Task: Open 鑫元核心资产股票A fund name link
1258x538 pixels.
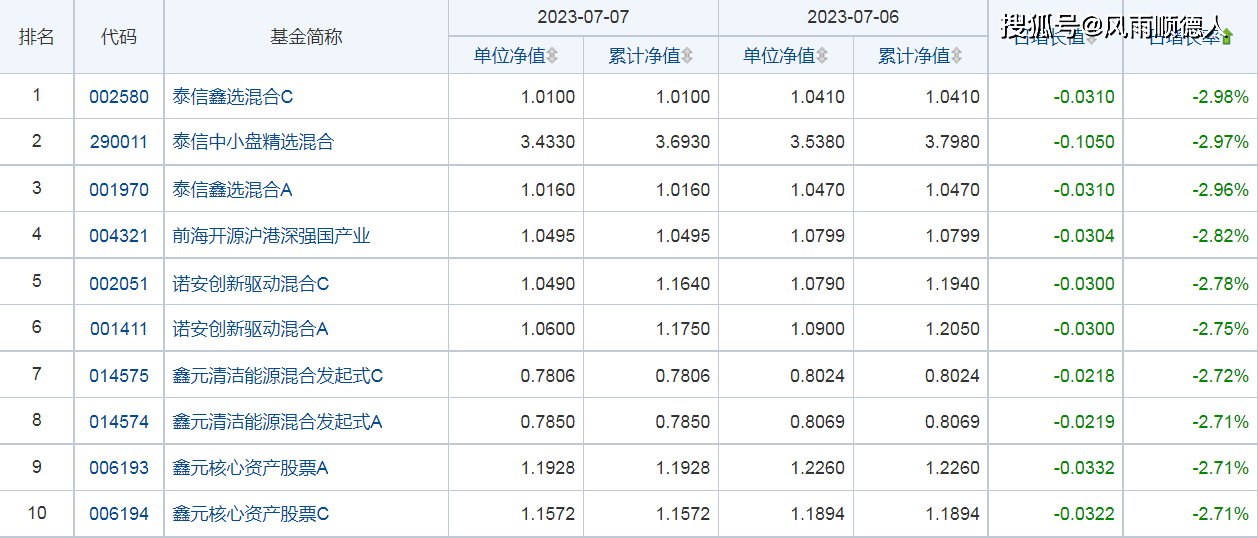Action: point(251,468)
